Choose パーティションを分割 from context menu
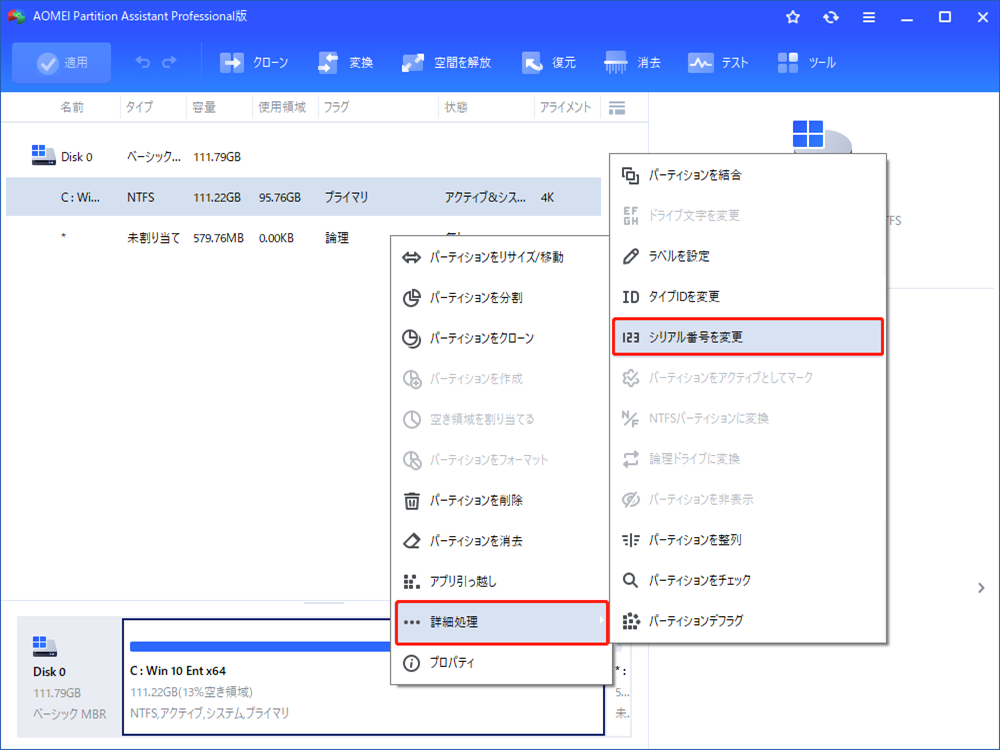Screen dimensions: 1000x750 click(x=501, y=298)
